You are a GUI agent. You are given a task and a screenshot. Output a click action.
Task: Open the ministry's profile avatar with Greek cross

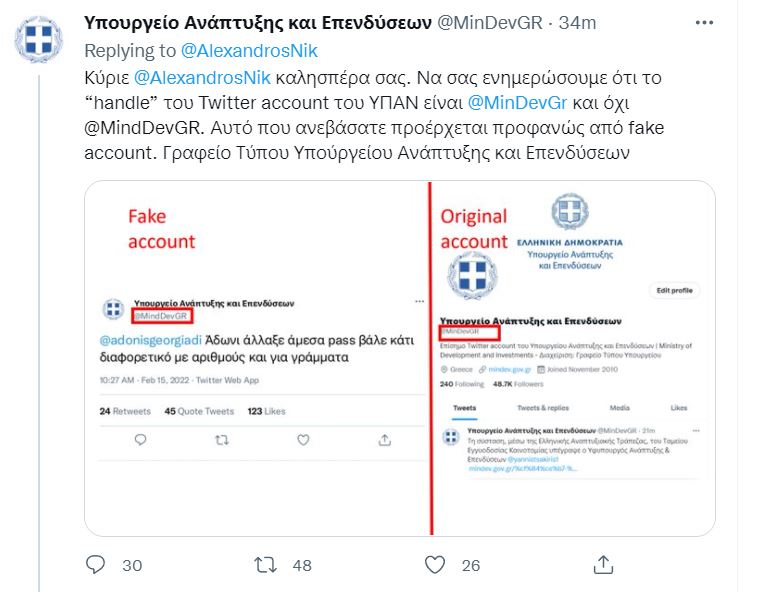pyautogui.click(x=39, y=40)
